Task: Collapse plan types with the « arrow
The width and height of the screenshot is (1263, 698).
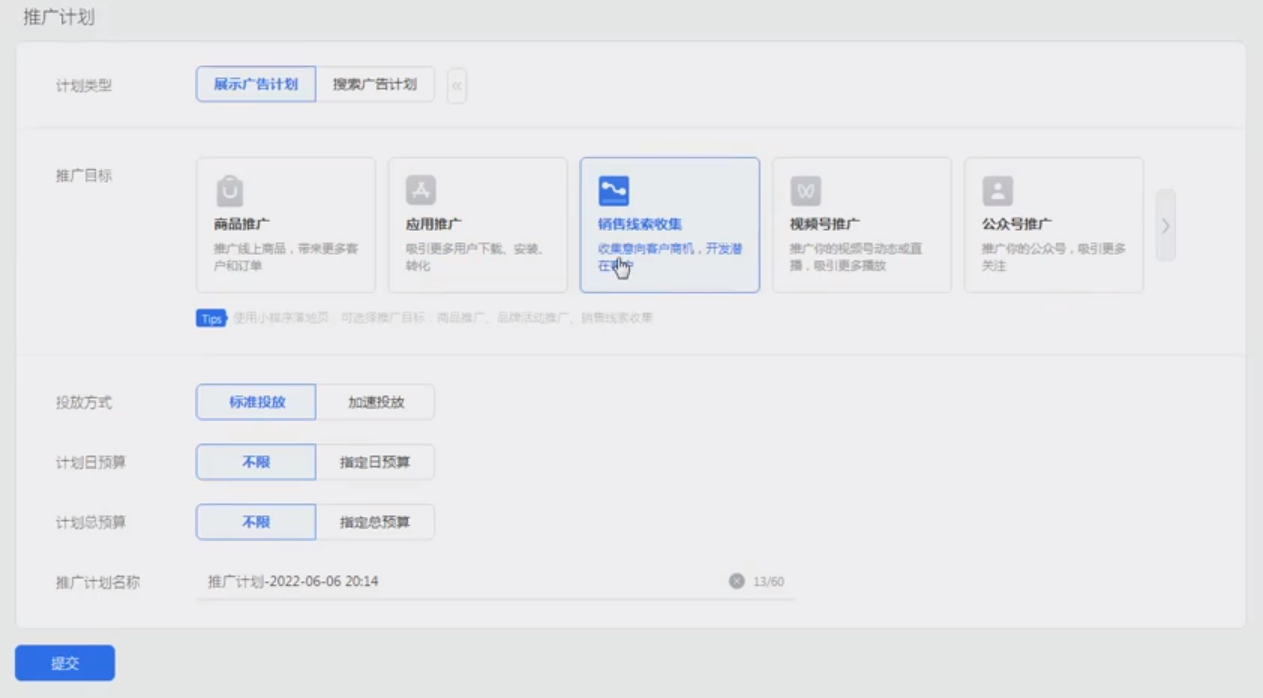Action: coord(457,85)
